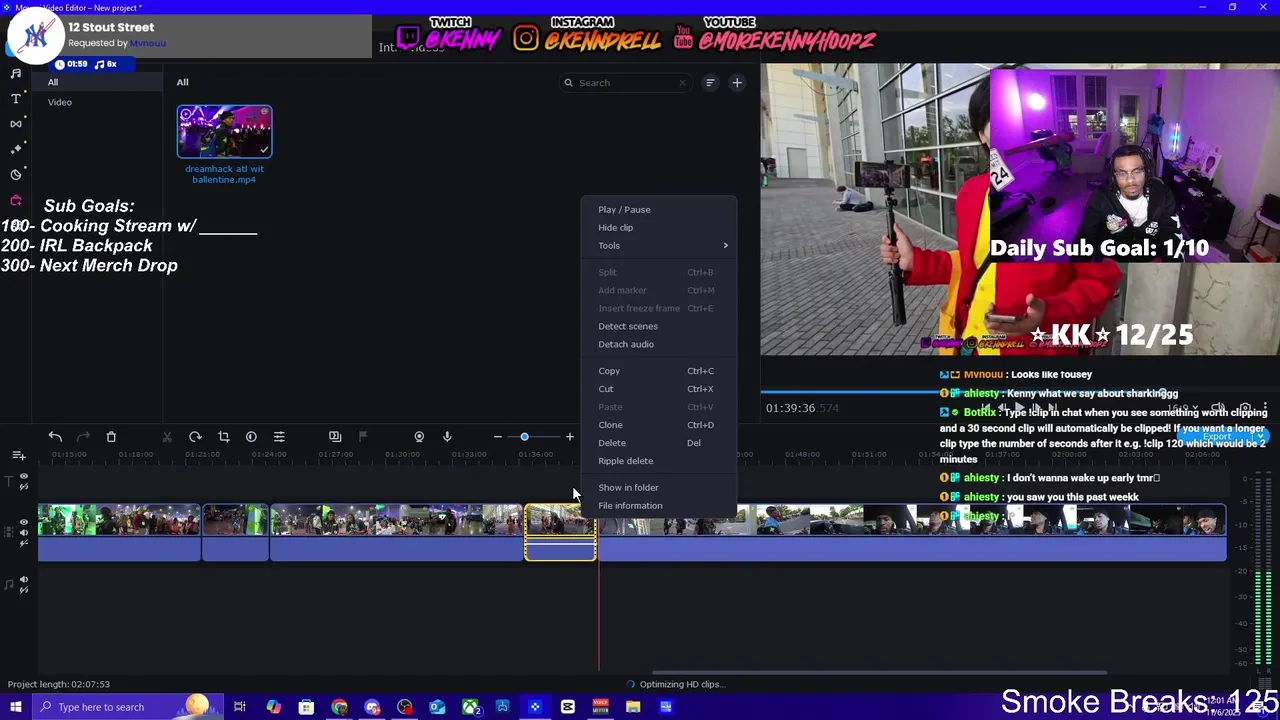
Task: Open clip properties sliders icon
Action: [x=279, y=437]
